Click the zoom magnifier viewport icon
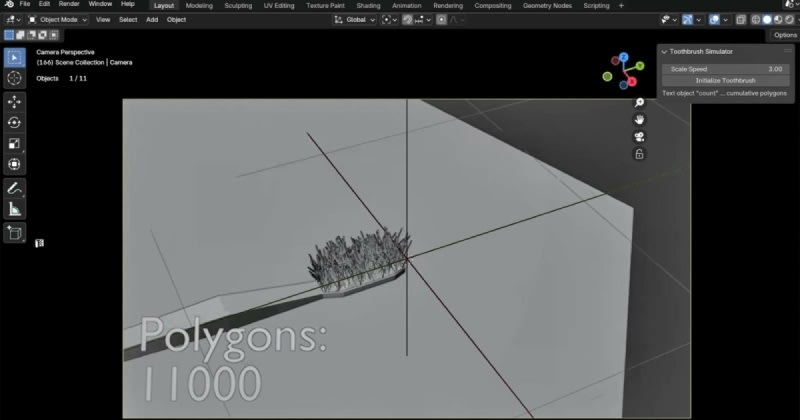Viewport: 800px width, 420px height. pyautogui.click(x=640, y=103)
